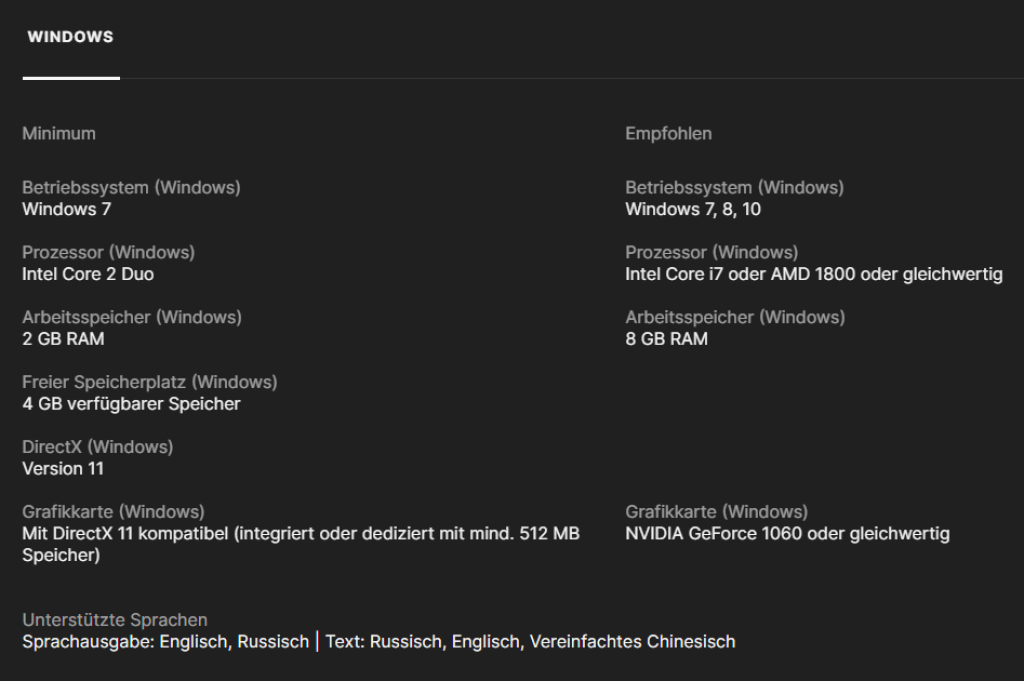Image resolution: width=1024 pixels, height=681 pixels.
Task: Click the 'Unterstützte Sprachen' label
Action: click(115, 620)
